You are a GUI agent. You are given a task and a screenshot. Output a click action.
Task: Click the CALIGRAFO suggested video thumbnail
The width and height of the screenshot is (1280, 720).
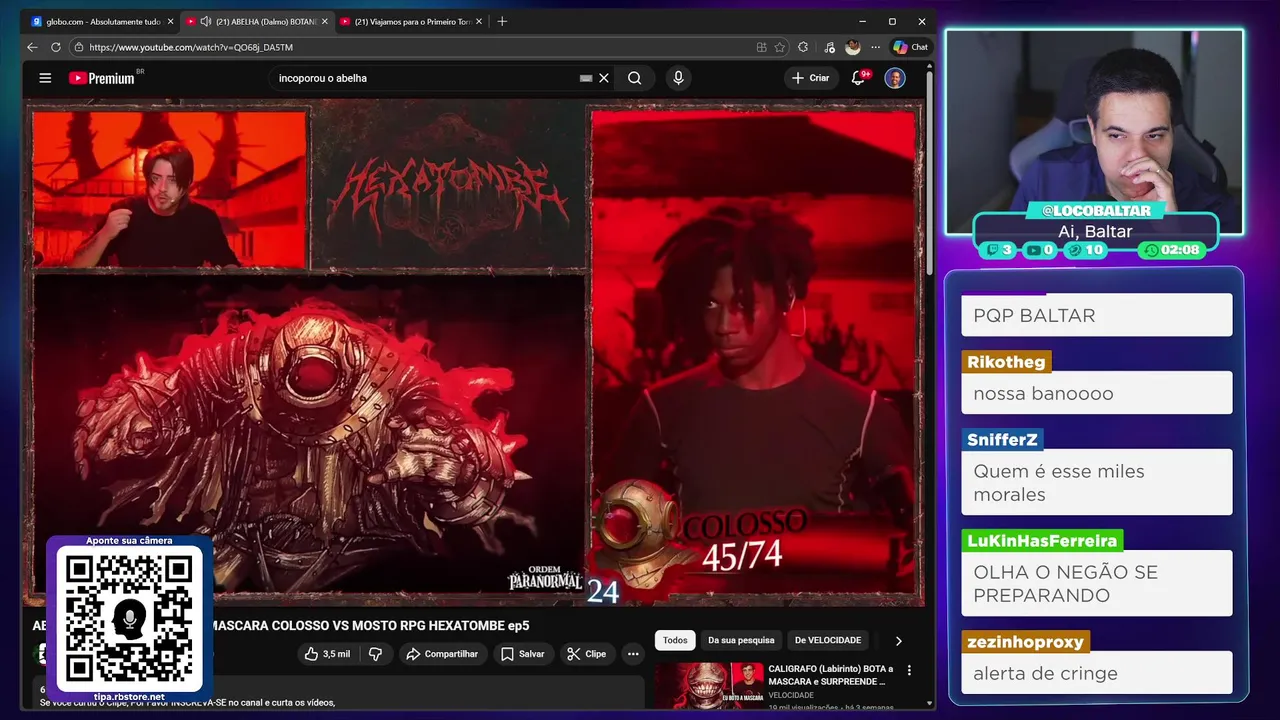pos(709,685)
